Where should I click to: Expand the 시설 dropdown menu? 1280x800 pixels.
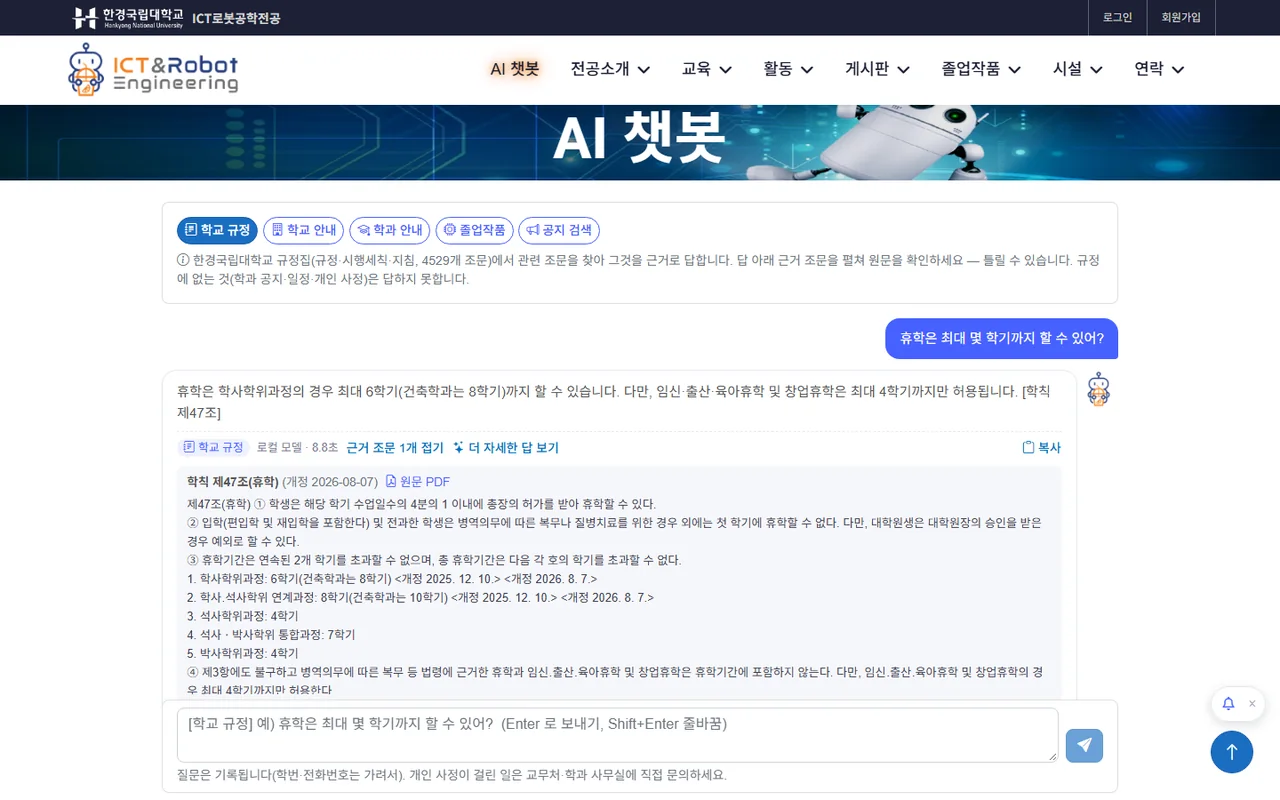tap(1078, 69)
